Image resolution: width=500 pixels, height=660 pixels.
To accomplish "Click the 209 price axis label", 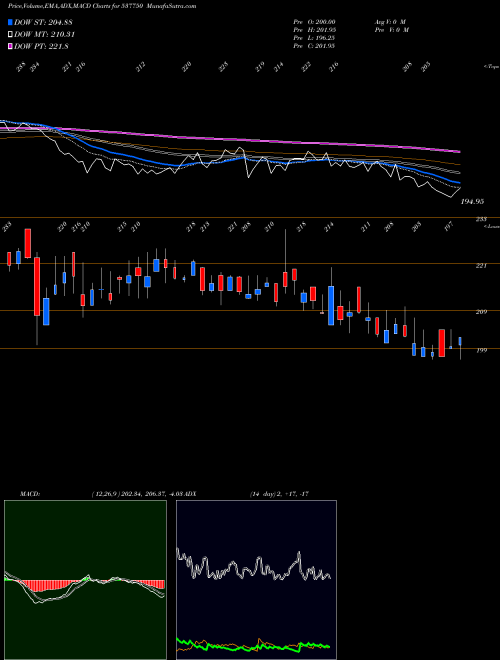I will [x=481, y=312].
